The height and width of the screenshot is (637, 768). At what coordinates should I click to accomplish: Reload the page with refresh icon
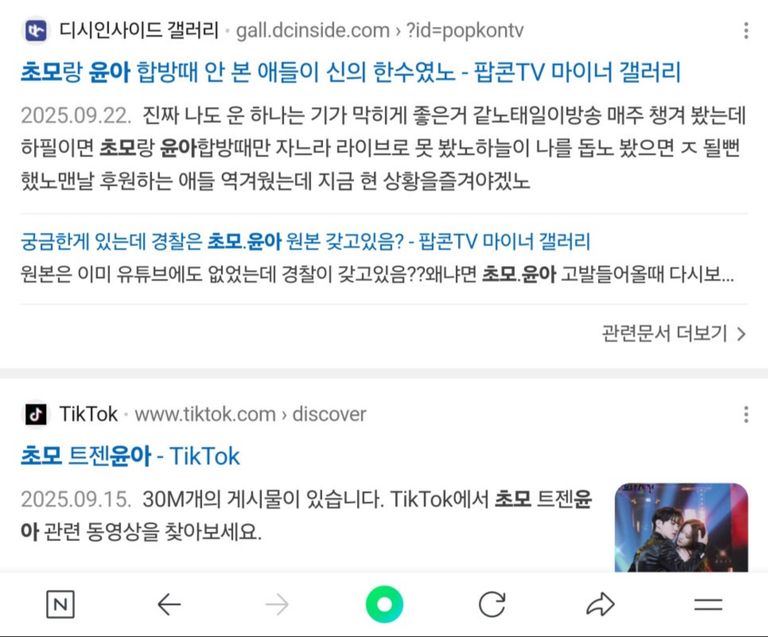[x=492, y=604]
